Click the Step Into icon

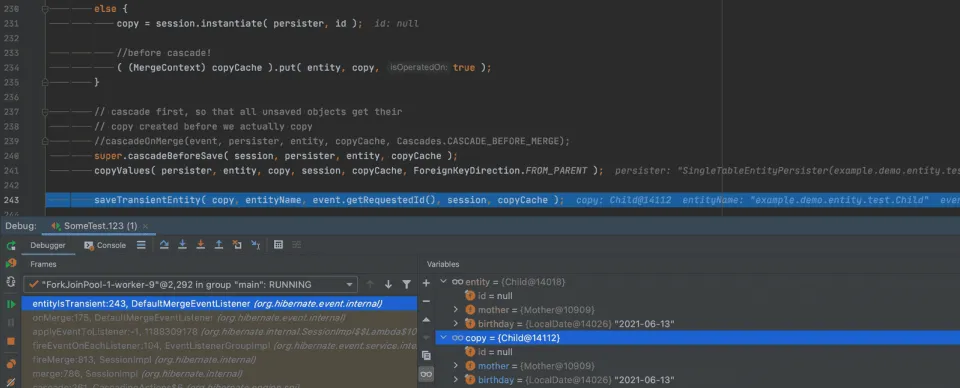tap(182, 245)
